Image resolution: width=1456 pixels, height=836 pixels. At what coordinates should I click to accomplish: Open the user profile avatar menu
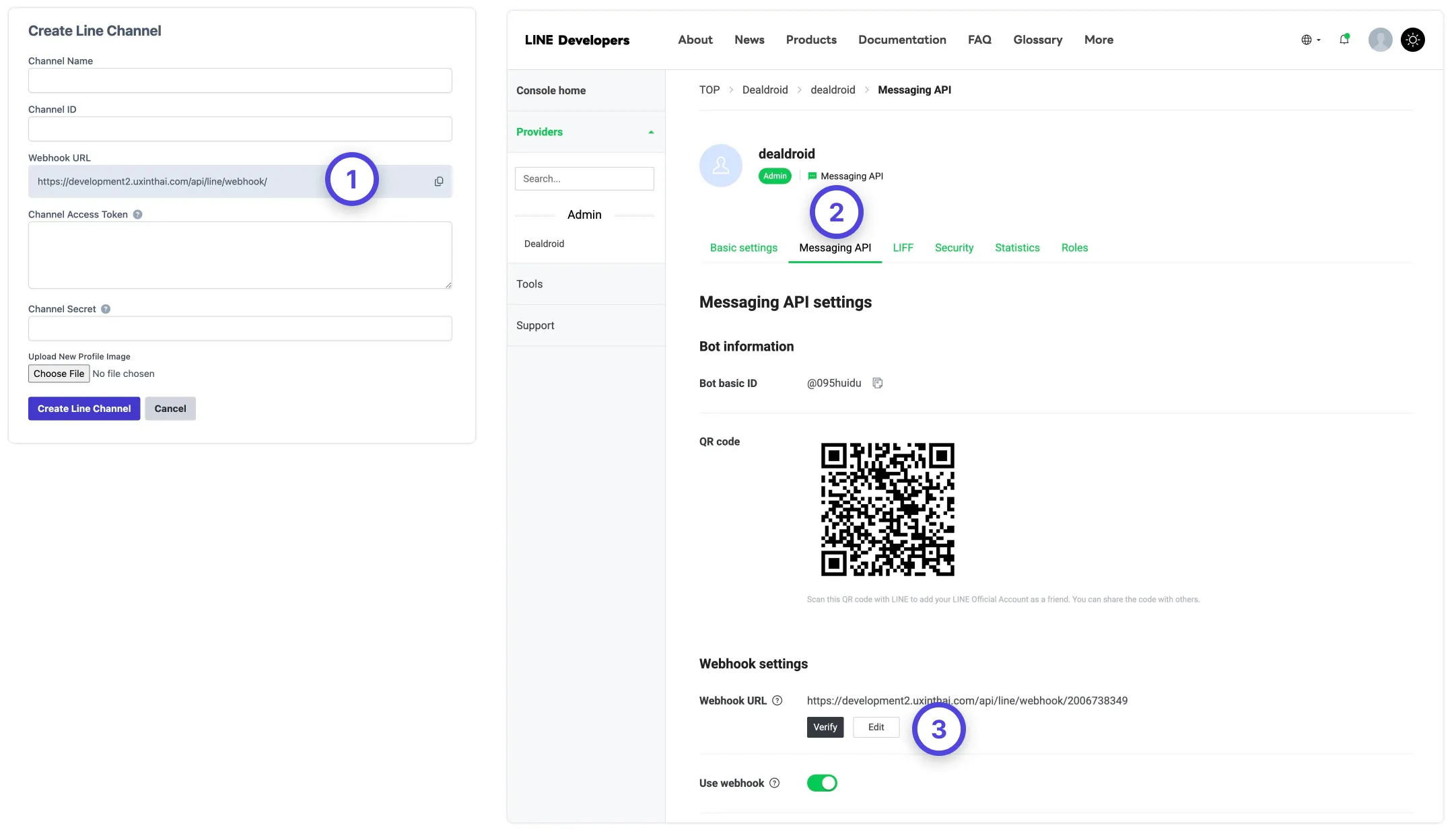coord(1380,40)
